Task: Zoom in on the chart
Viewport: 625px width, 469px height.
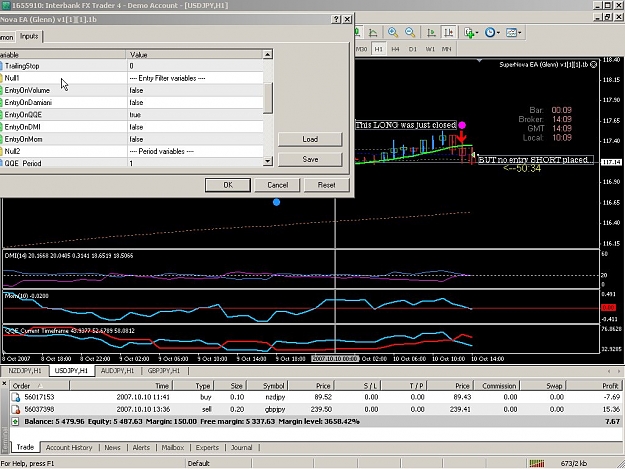Action: pyautogui.click(x=393, y=32)
